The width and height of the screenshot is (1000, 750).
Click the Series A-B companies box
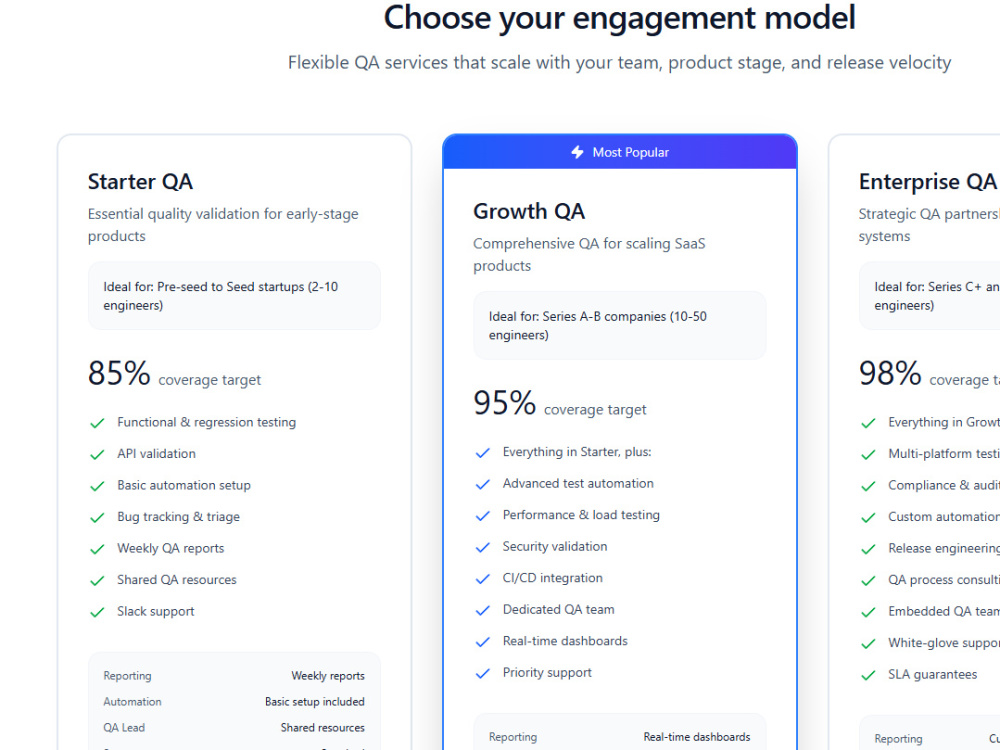620,325
